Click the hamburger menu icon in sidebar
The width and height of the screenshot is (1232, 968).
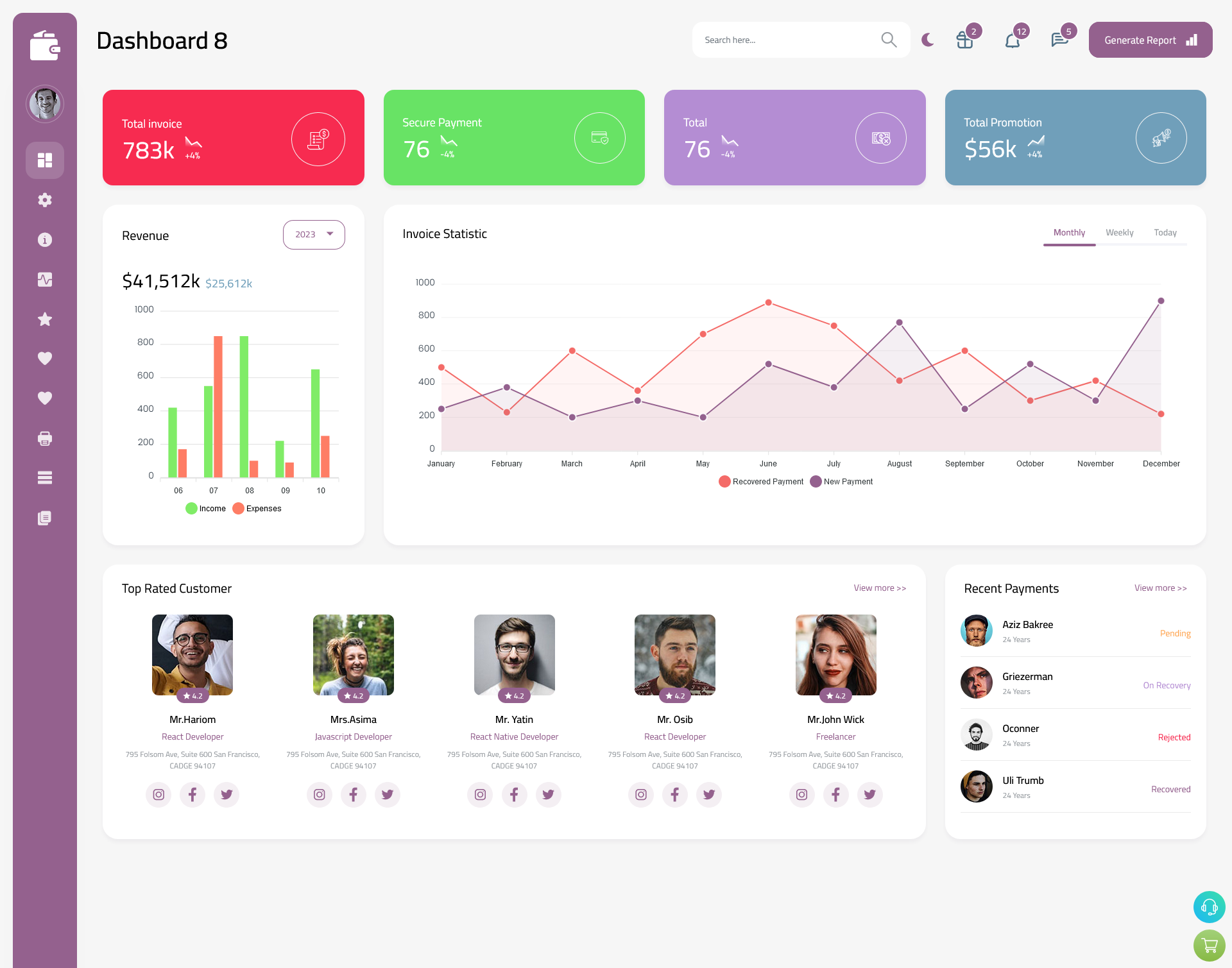tap(44, 477)
